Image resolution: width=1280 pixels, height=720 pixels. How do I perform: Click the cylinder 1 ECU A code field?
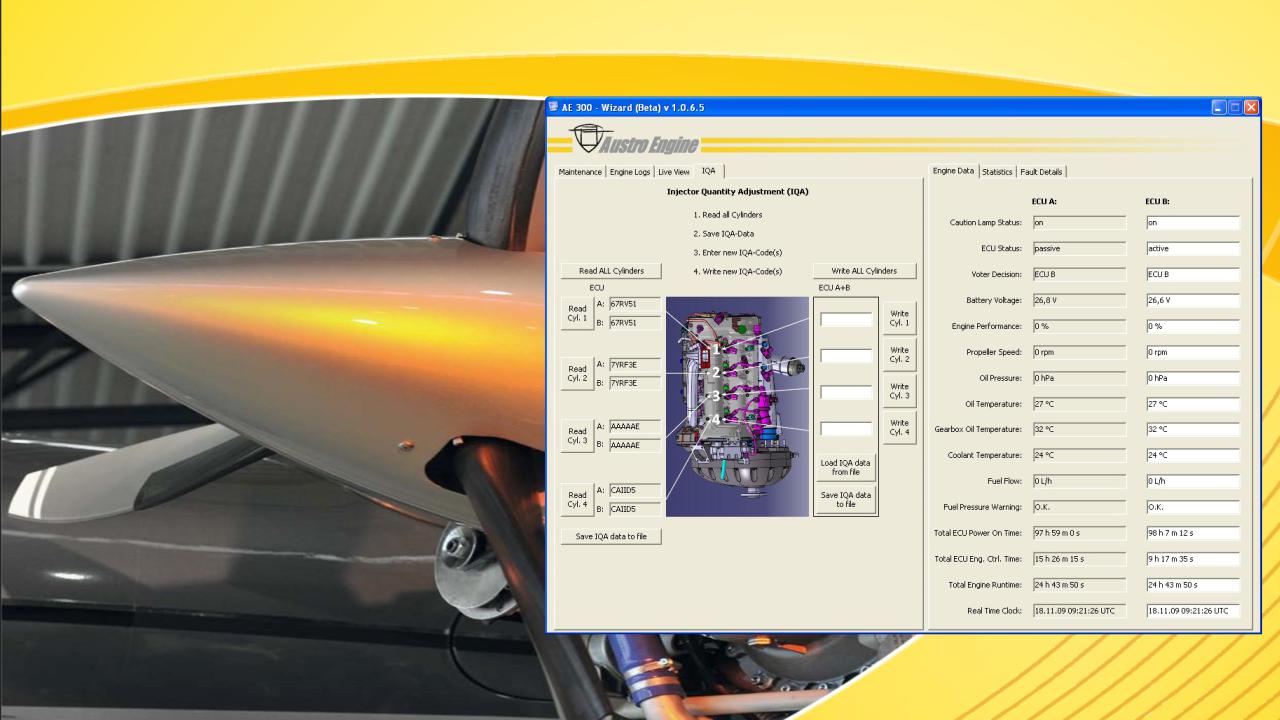[635, 303]
